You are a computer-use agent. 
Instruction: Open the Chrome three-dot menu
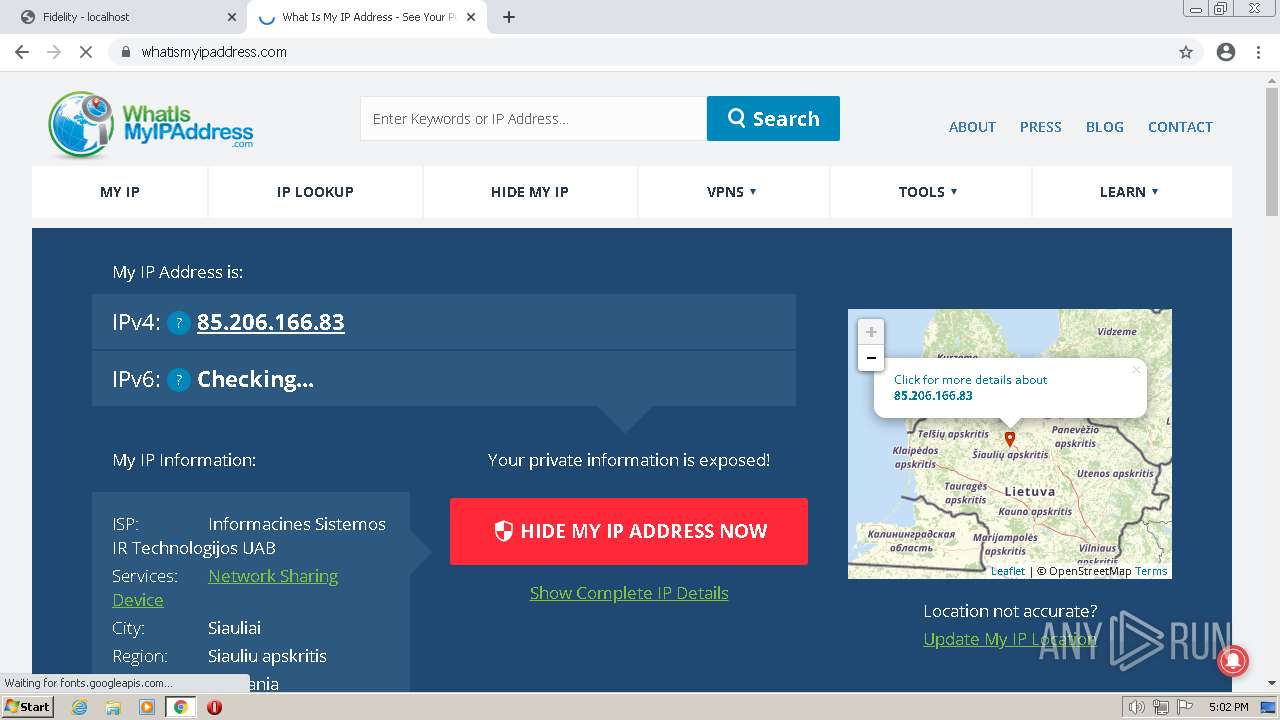pos(1258,52)
